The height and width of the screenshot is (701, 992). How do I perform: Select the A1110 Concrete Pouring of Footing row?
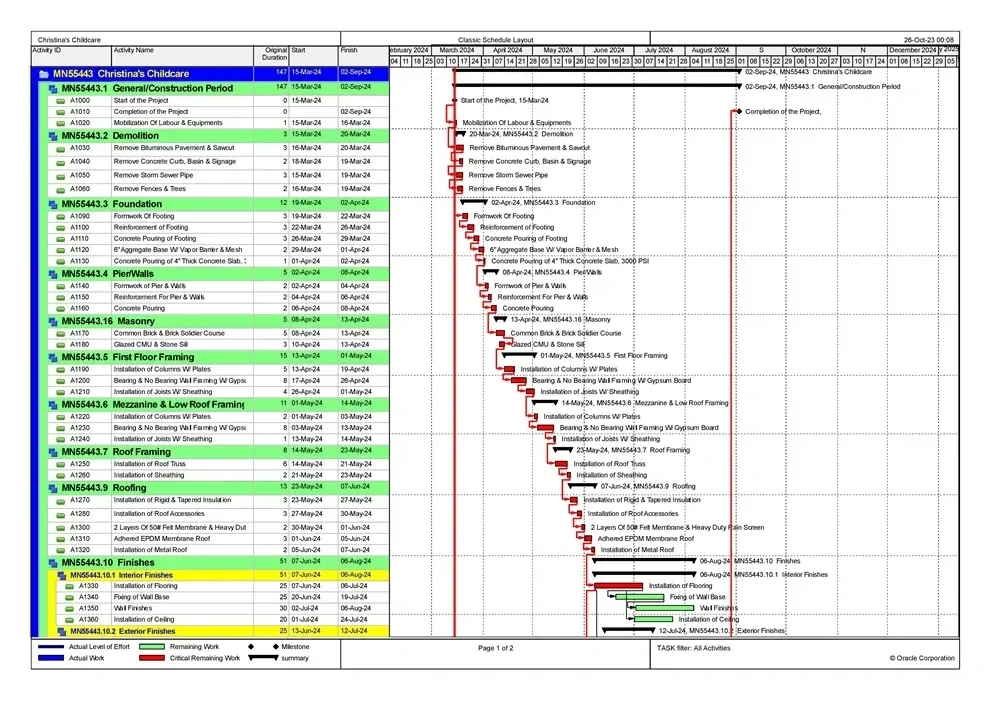pyautogui.click(x=219, y=239)
